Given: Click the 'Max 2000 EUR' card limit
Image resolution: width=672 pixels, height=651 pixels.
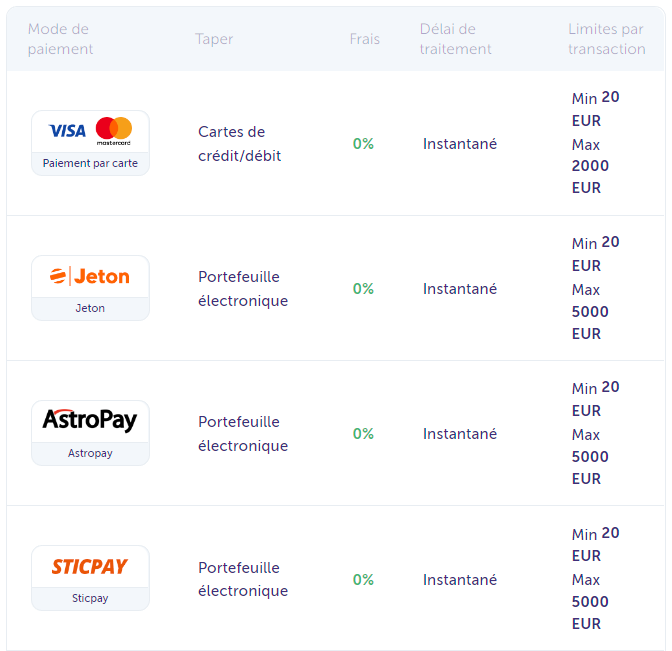Looking at the screenshot, I should tap(590, 166).
